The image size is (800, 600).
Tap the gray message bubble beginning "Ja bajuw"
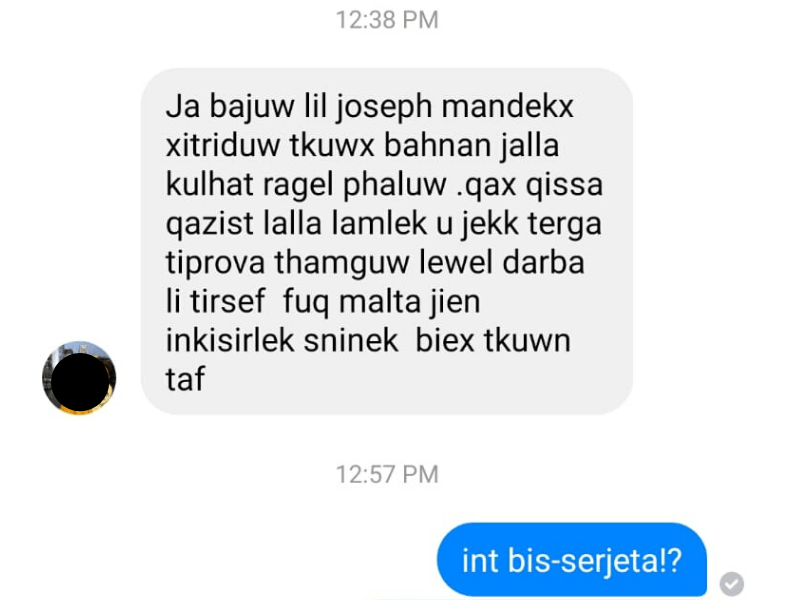pos(387,241)
